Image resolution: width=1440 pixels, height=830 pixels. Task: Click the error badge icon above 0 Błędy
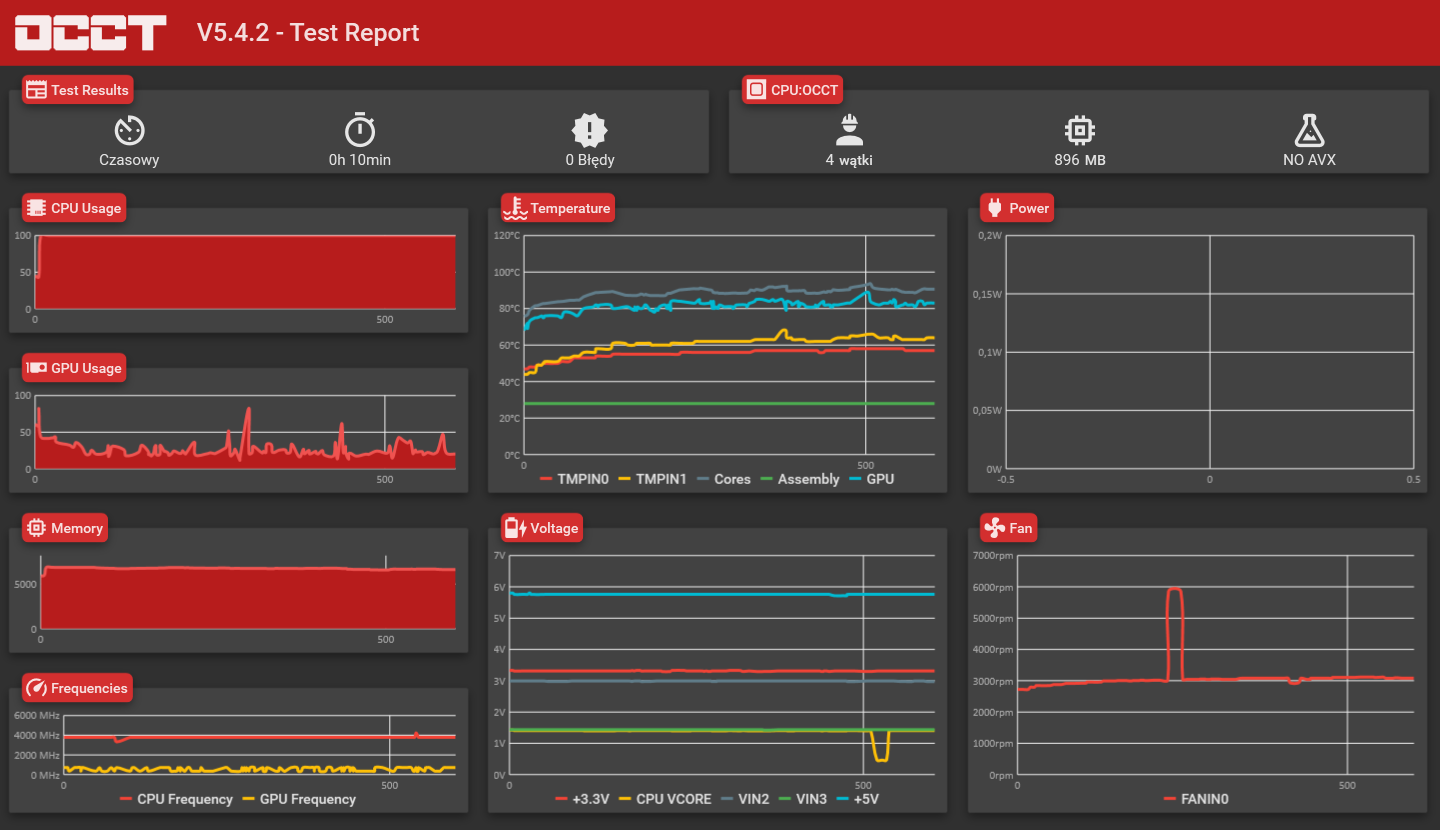click(590, 130)
